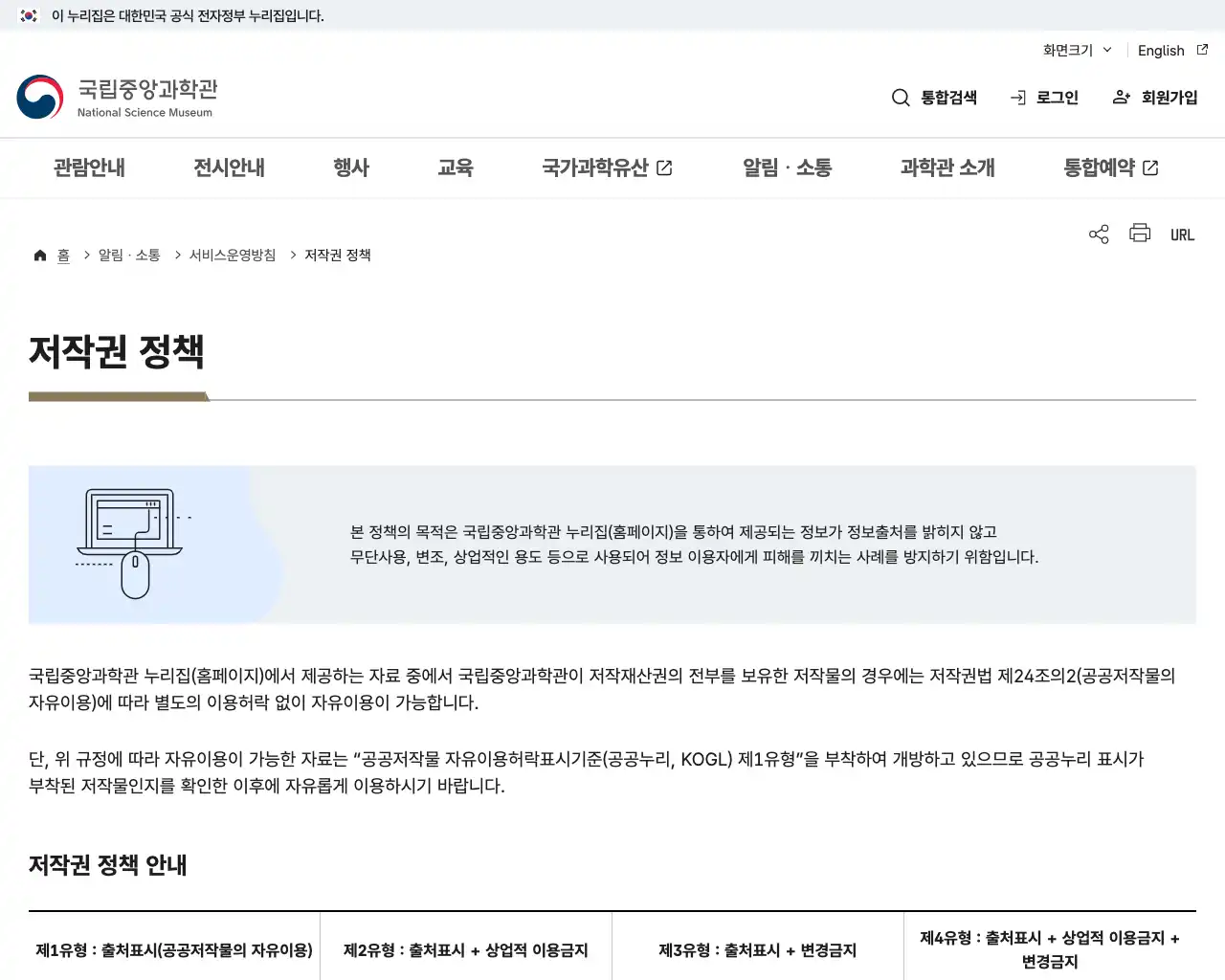Open the 알림·소통 menu
Screen dimensions: 1225x980
(787, 167)
